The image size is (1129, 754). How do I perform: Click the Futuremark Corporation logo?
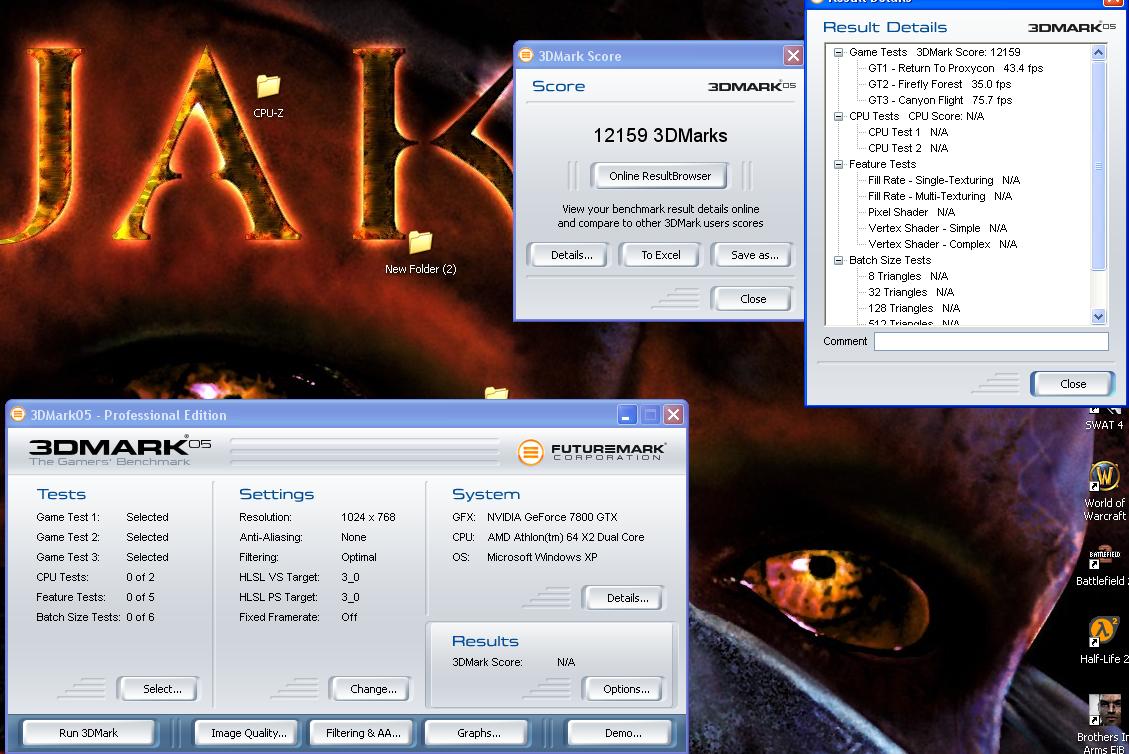click(591, 452)
